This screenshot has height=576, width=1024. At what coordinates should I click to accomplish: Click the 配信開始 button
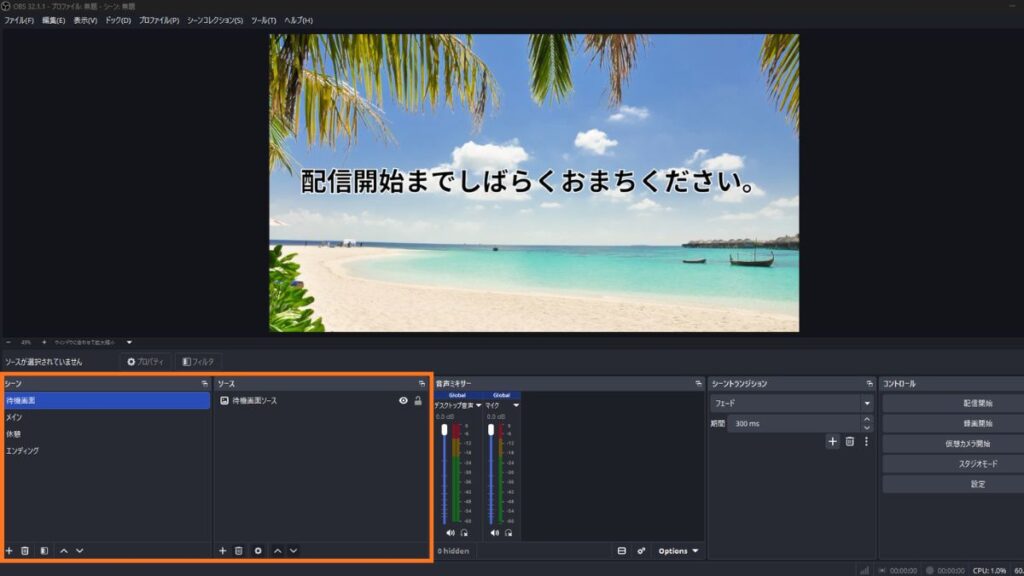(952, 403)
